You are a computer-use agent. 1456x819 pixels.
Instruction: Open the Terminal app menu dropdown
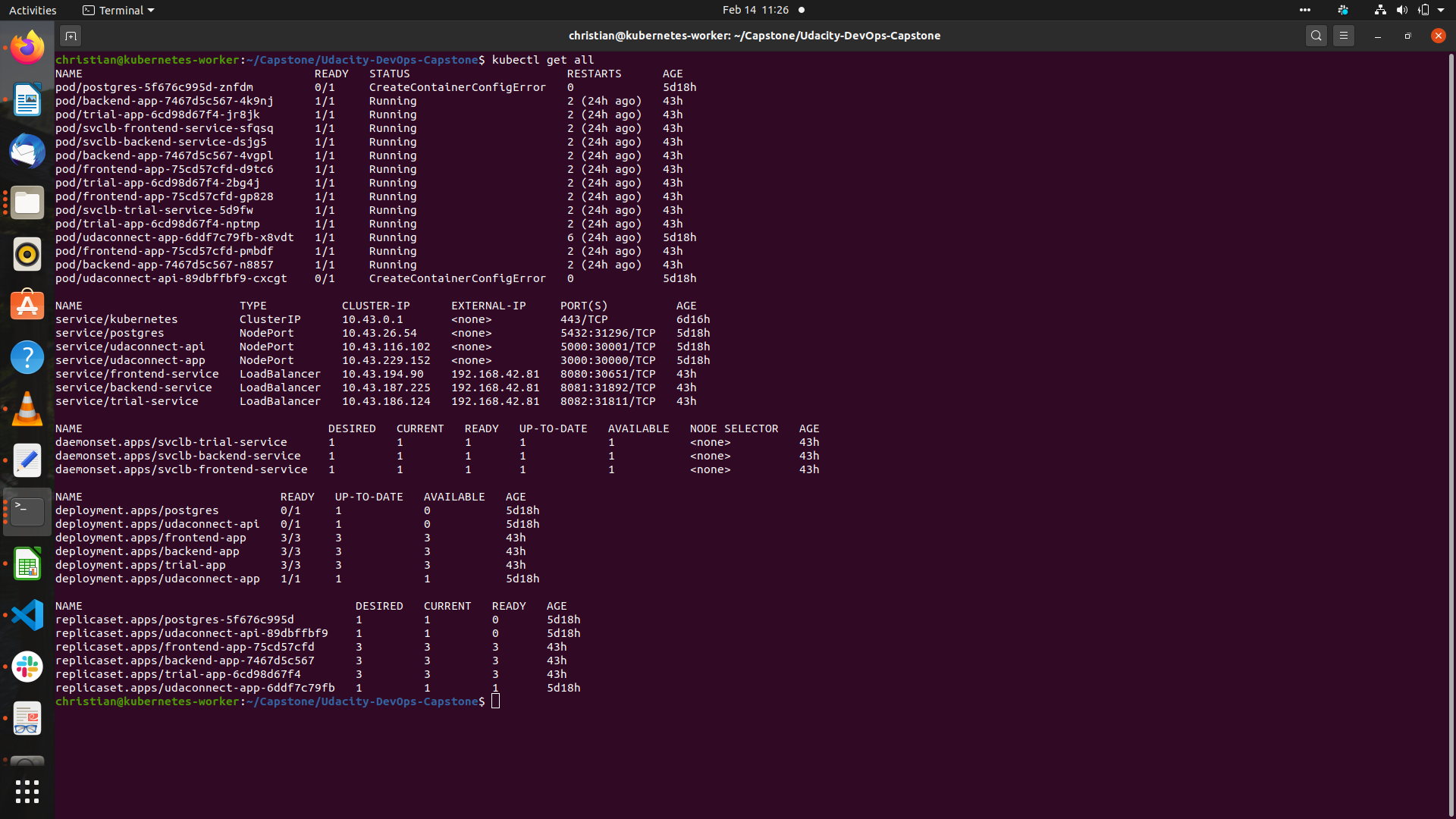(x=118, y=10)
